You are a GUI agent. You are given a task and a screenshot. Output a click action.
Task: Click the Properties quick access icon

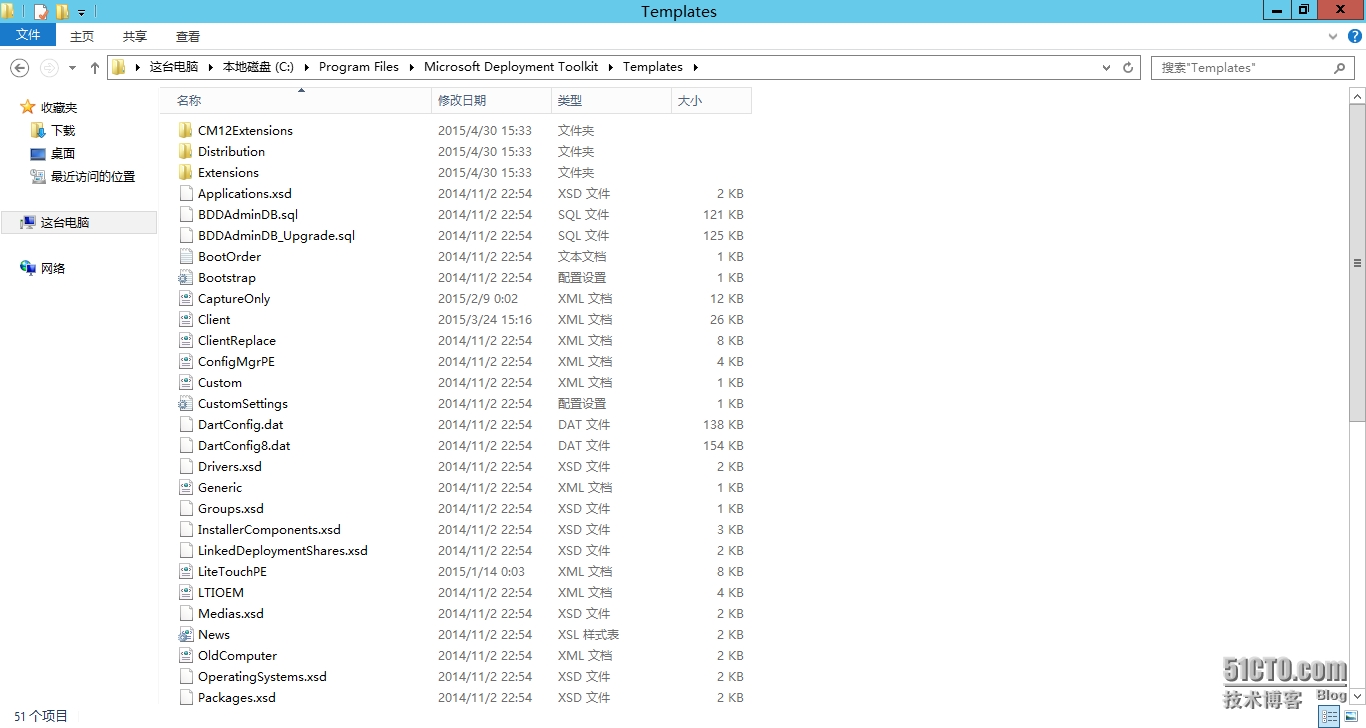41,12
